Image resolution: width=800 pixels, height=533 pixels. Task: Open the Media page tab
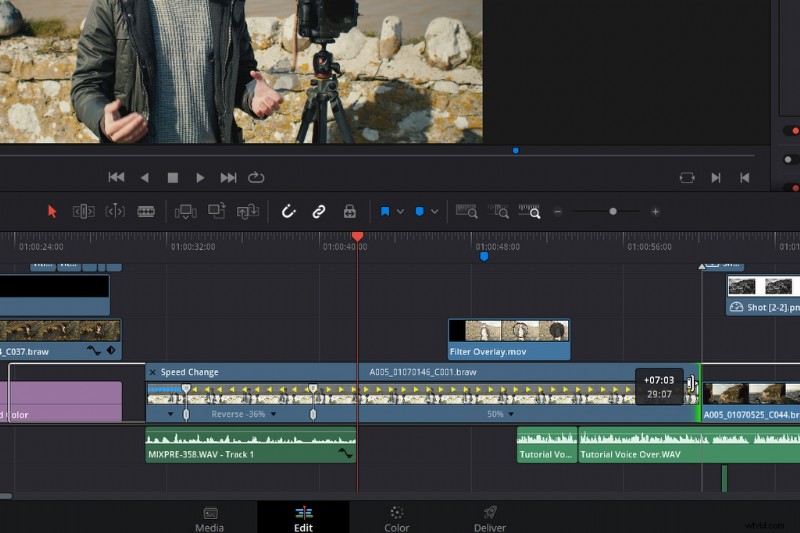tap(210, 519)
